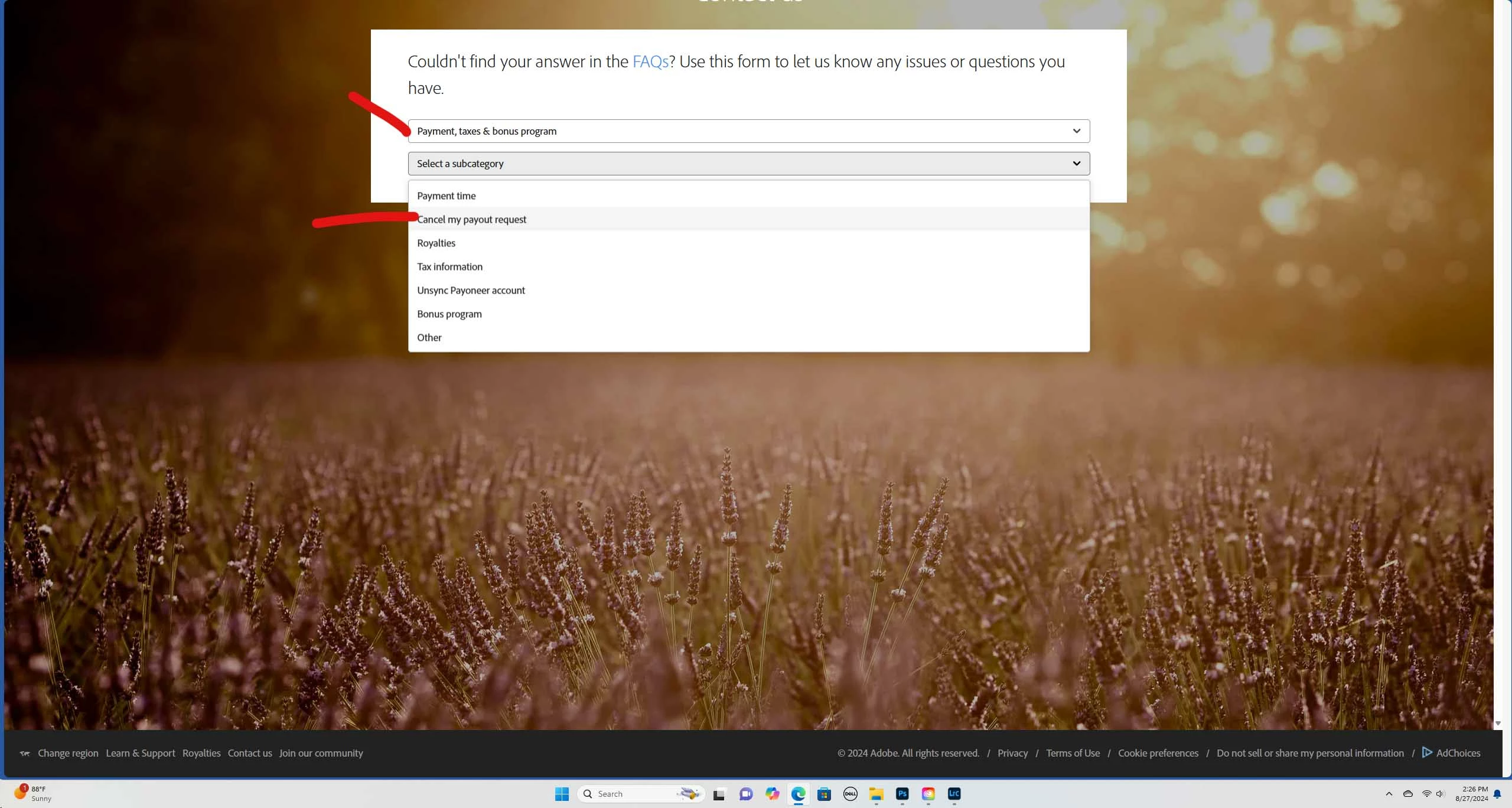Open Adobe Creative Cloud taskbar icon
This screenshot has height=808, width=1512.
point(928,794)
